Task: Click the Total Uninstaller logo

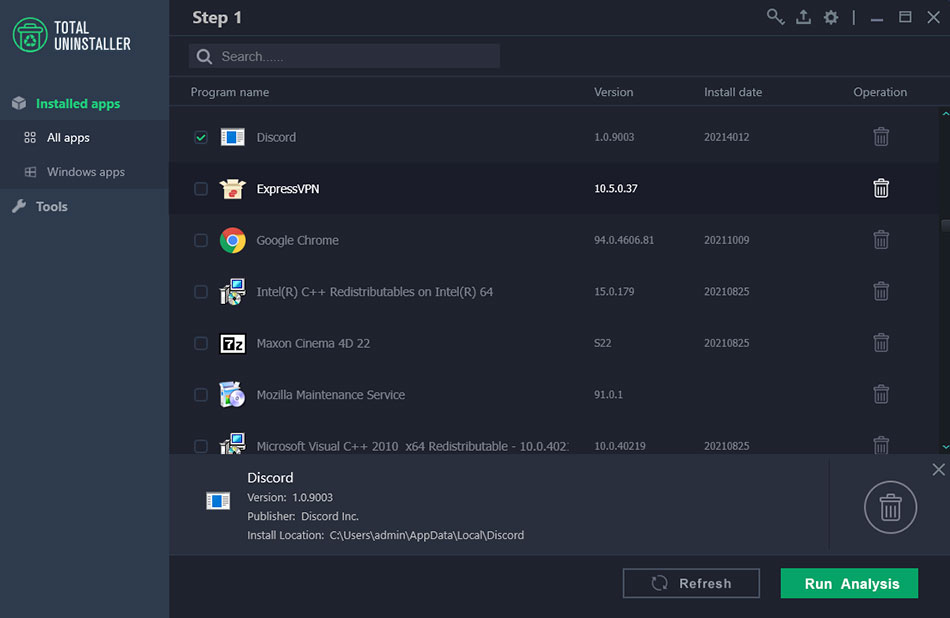Action: click(x=71, y=35)
